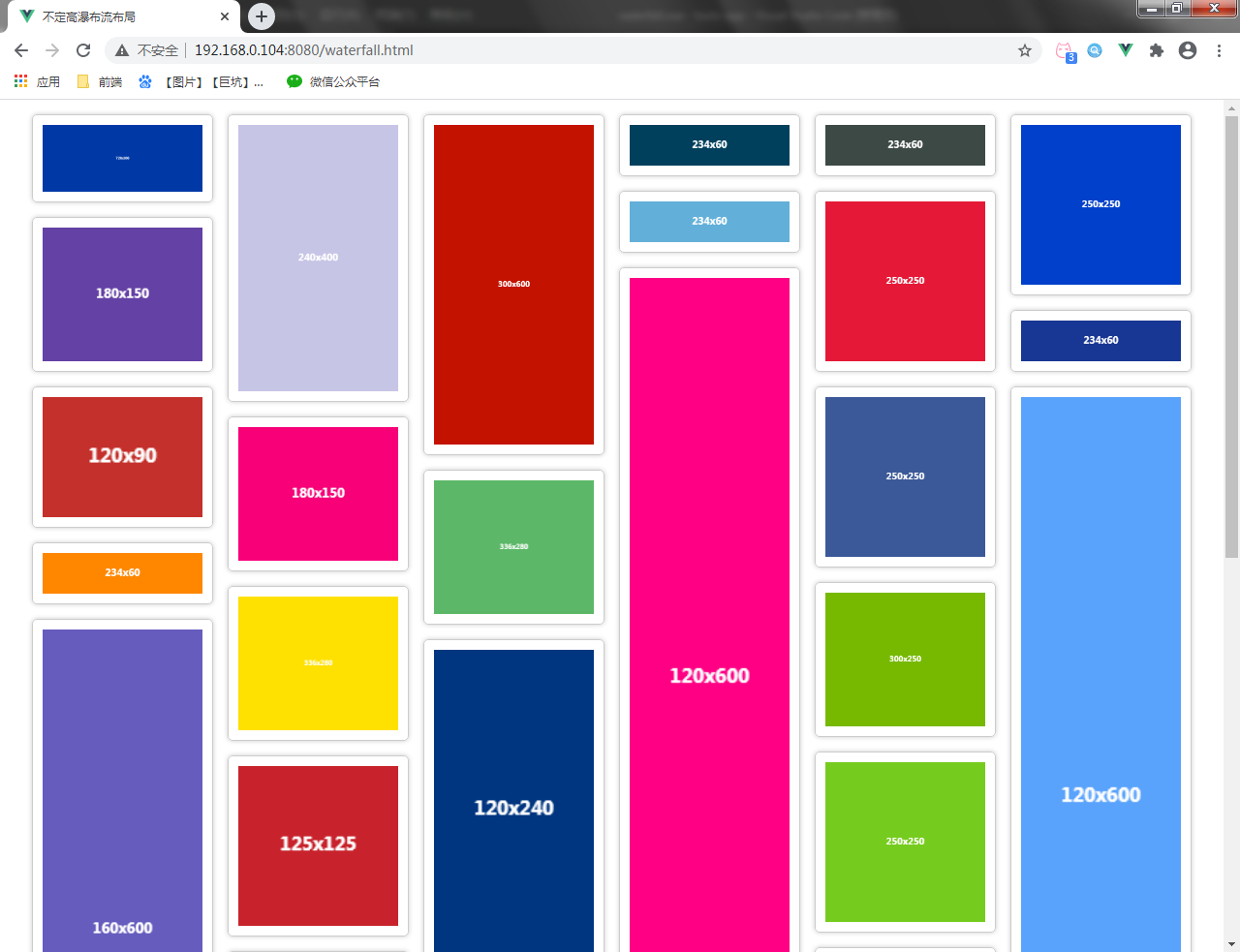
Task: Open the 前端 bookmark folder
Action: (x=100, y=82)
